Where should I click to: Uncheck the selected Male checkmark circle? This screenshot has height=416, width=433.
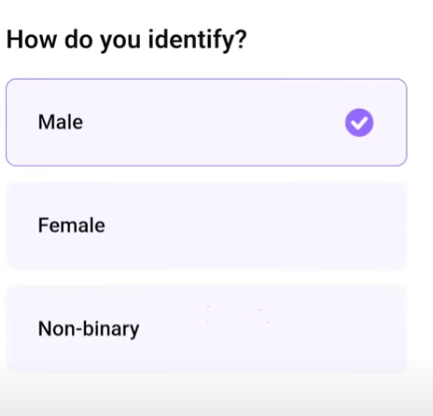click(359, 122)
